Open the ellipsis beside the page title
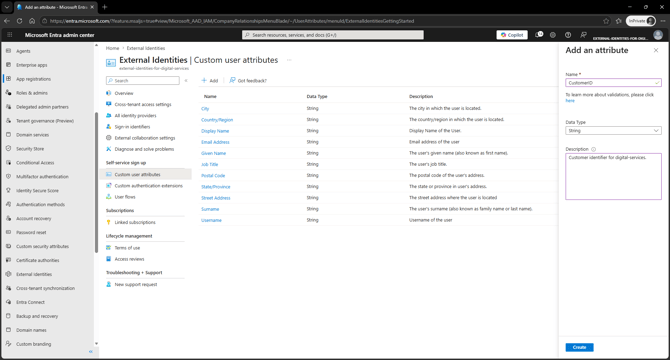The height and width of the screenshot is (360, 670). 289,60
